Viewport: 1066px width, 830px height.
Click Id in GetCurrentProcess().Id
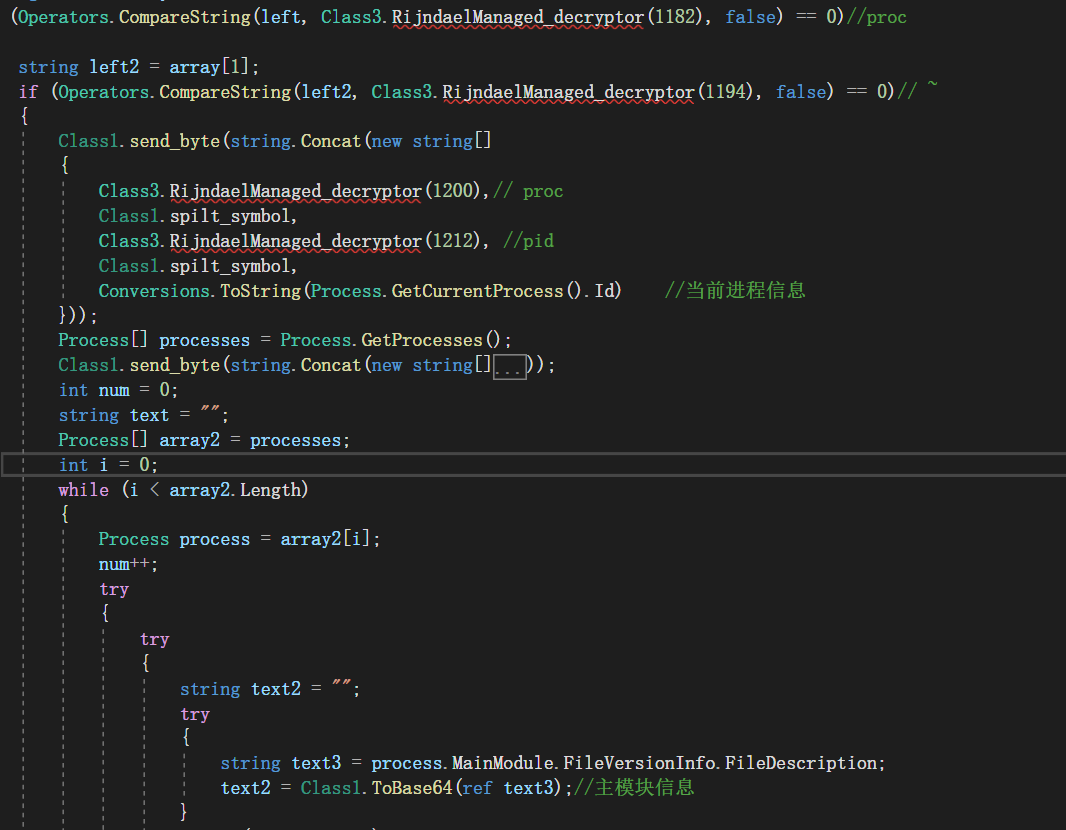tap(604, 291)
